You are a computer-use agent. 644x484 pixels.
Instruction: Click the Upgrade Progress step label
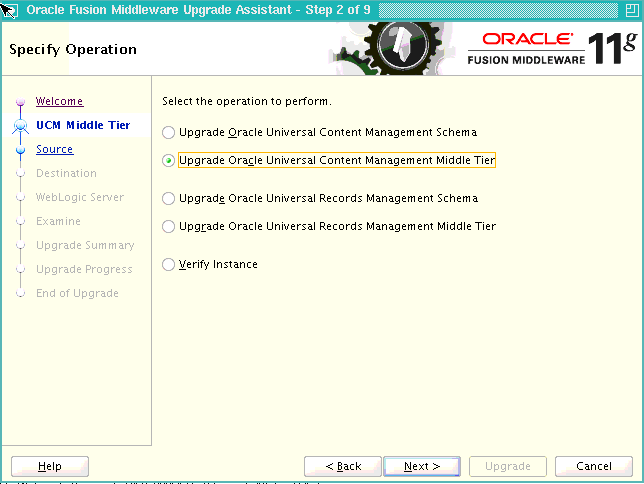[x=84, y=269]
